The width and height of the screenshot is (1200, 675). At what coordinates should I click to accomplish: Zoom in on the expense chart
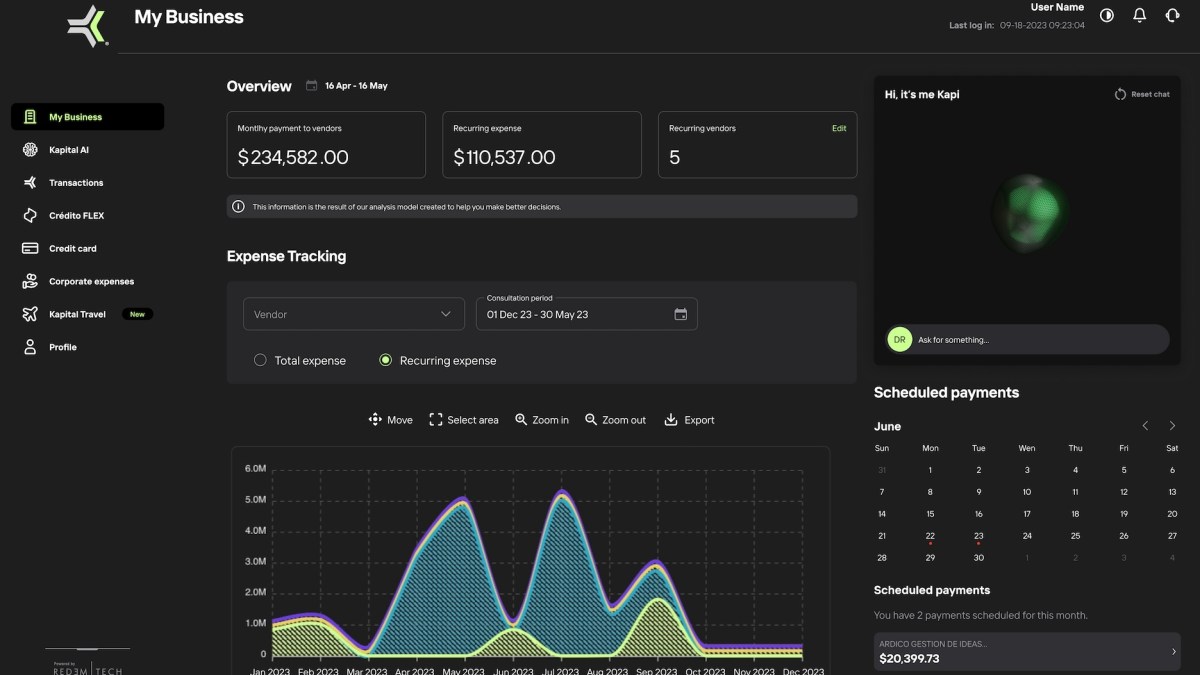click(541, 420)
